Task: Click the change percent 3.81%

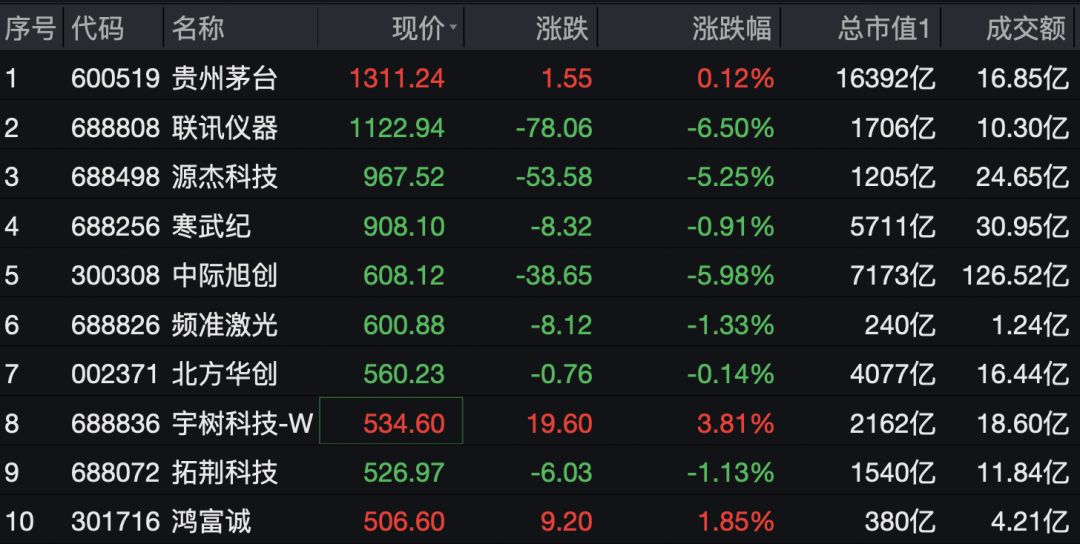Action: (x=736, y=423)
